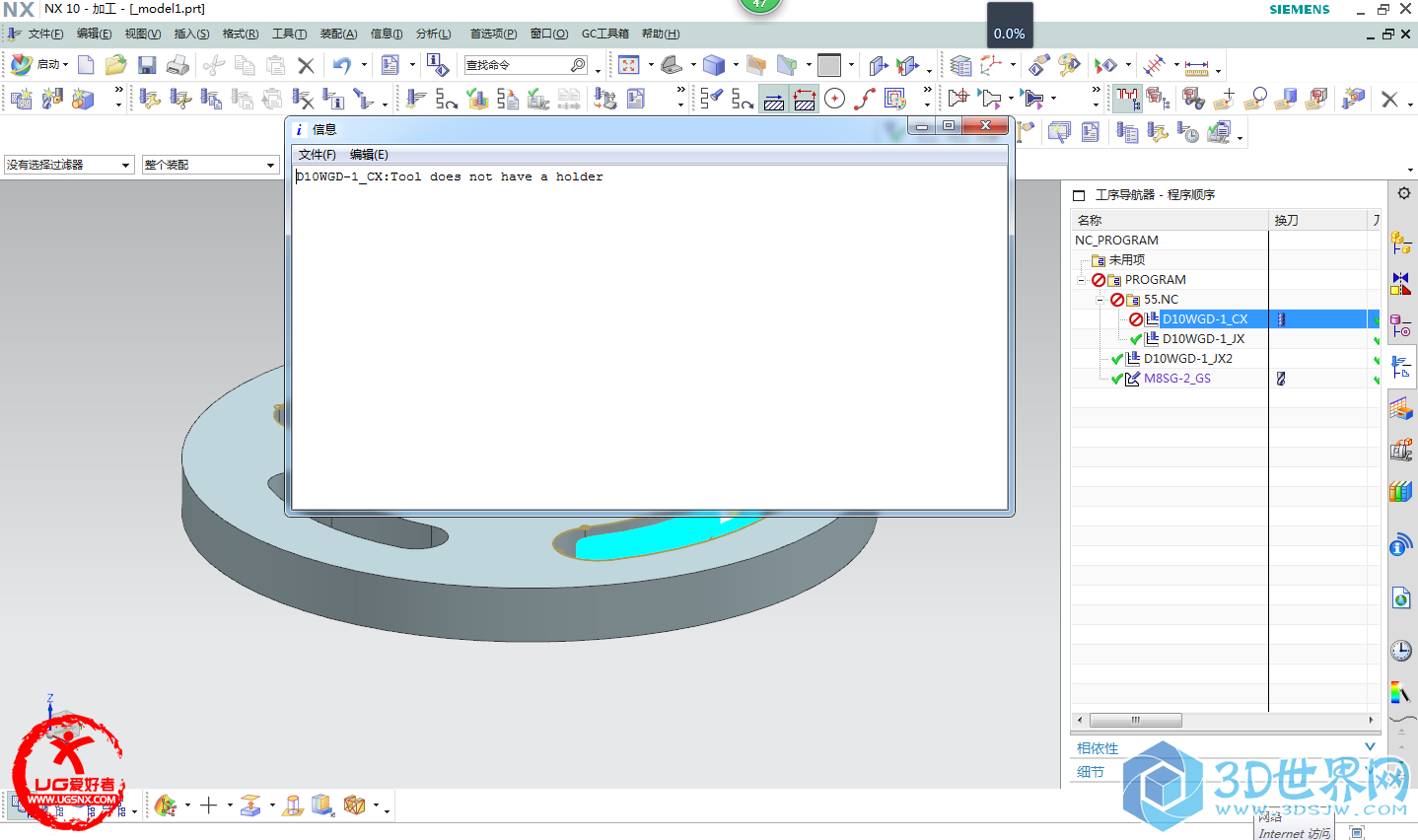Open the Undo history dropdown arrow

pos(364,66)
